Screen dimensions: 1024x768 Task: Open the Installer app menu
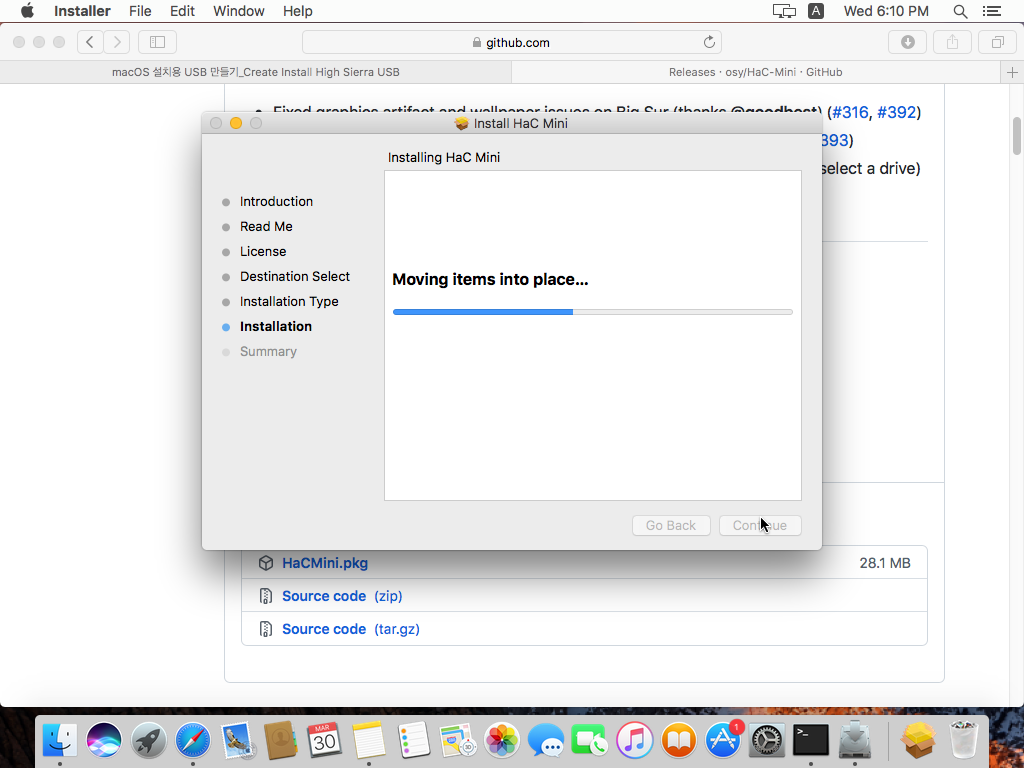[82, 11]
